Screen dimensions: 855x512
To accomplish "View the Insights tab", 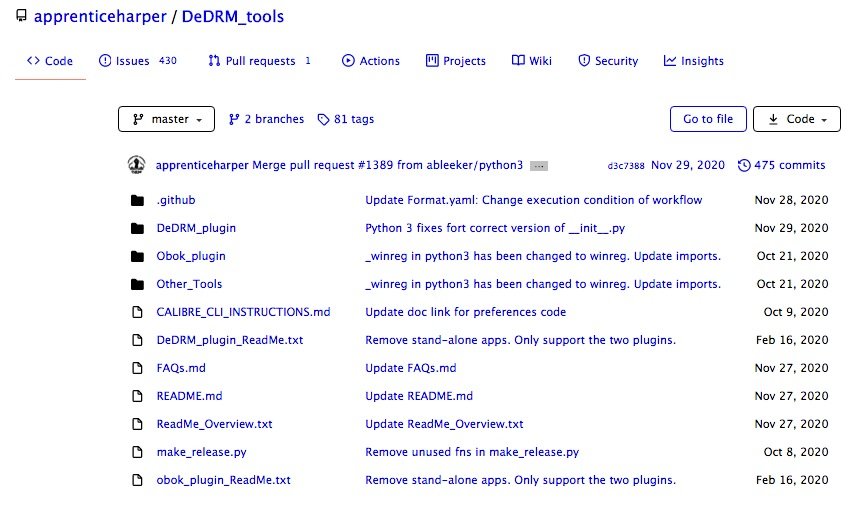I will [x=694, y=61].
